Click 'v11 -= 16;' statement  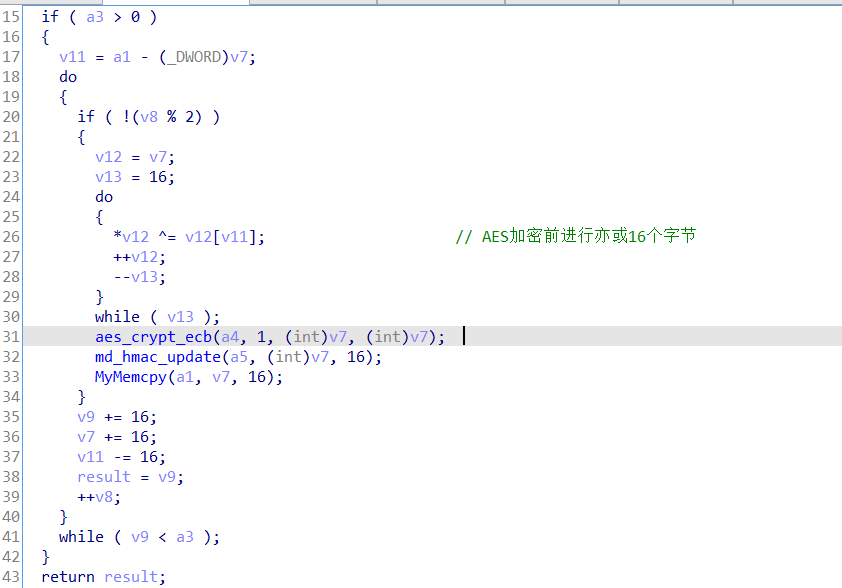pos(121,457)
